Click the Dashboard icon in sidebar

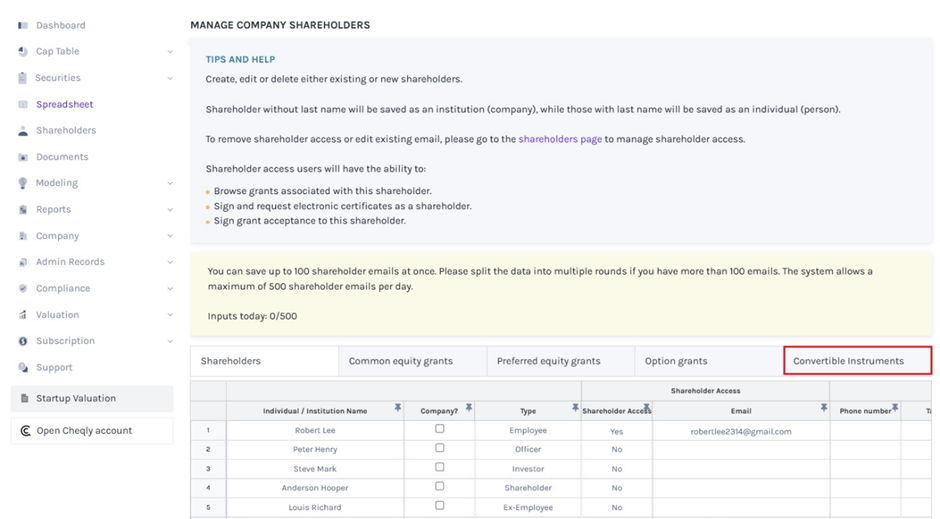pos(23,25)
